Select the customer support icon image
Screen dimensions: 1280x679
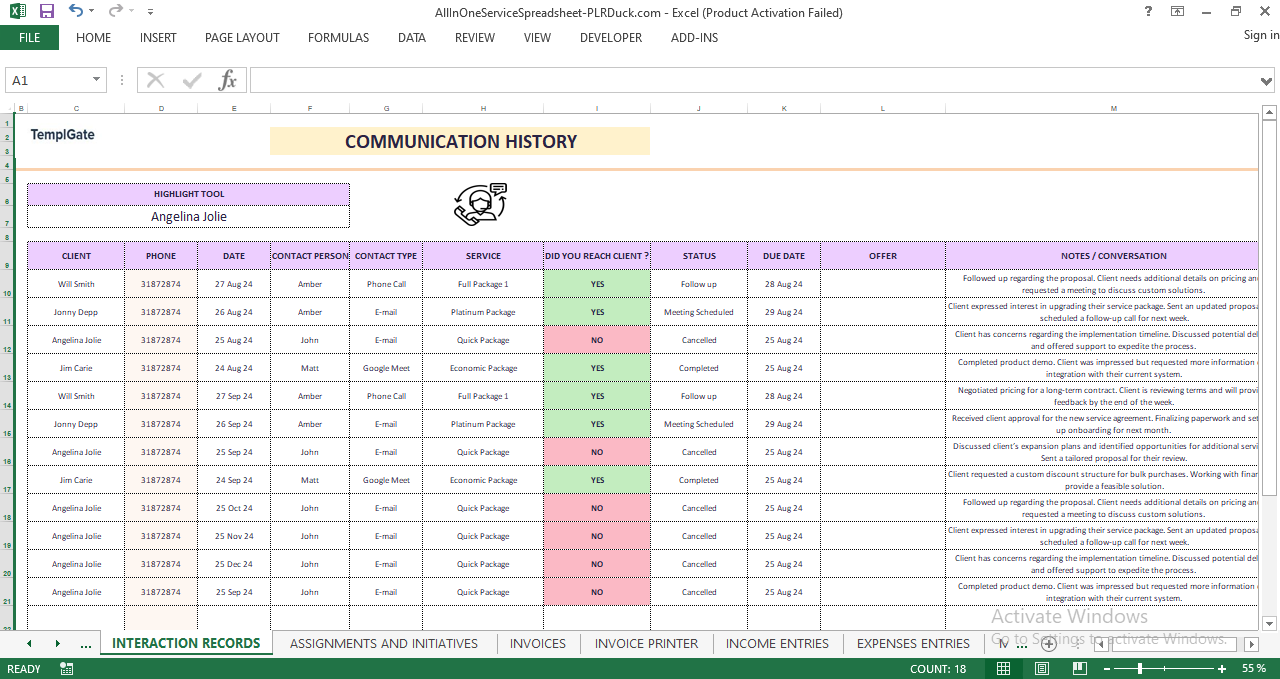coord(481,204)
